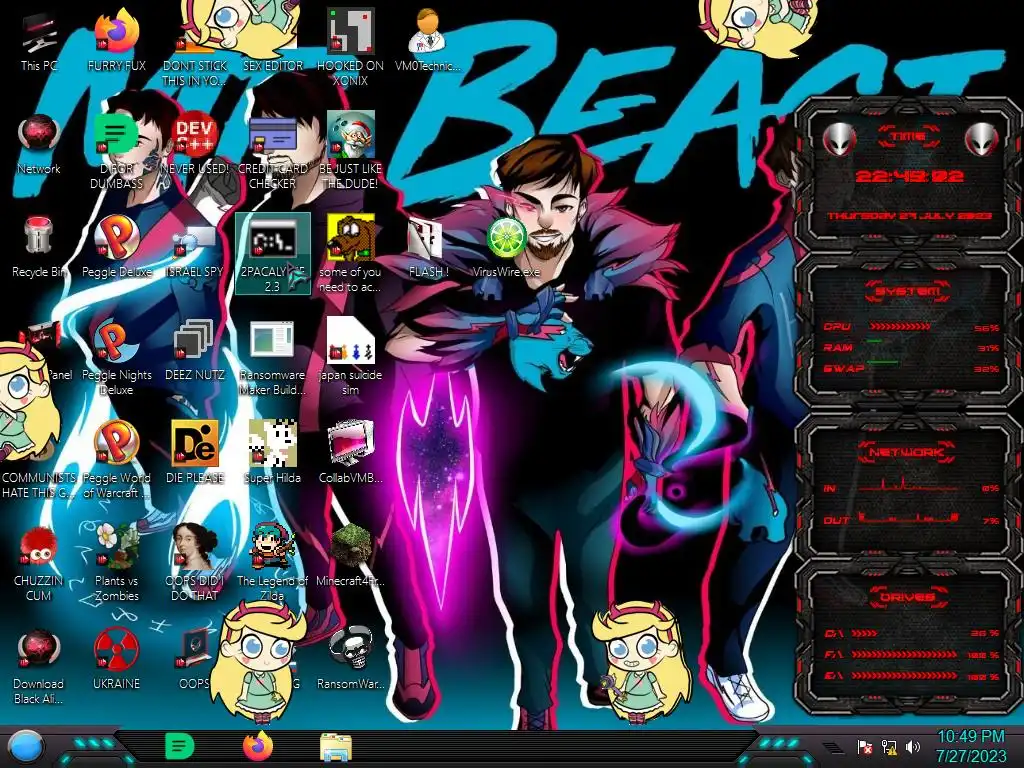This screenshot has height=768, width=1024.
Task: Open the Recycle Bin
Action: click(x=39, y=248)
